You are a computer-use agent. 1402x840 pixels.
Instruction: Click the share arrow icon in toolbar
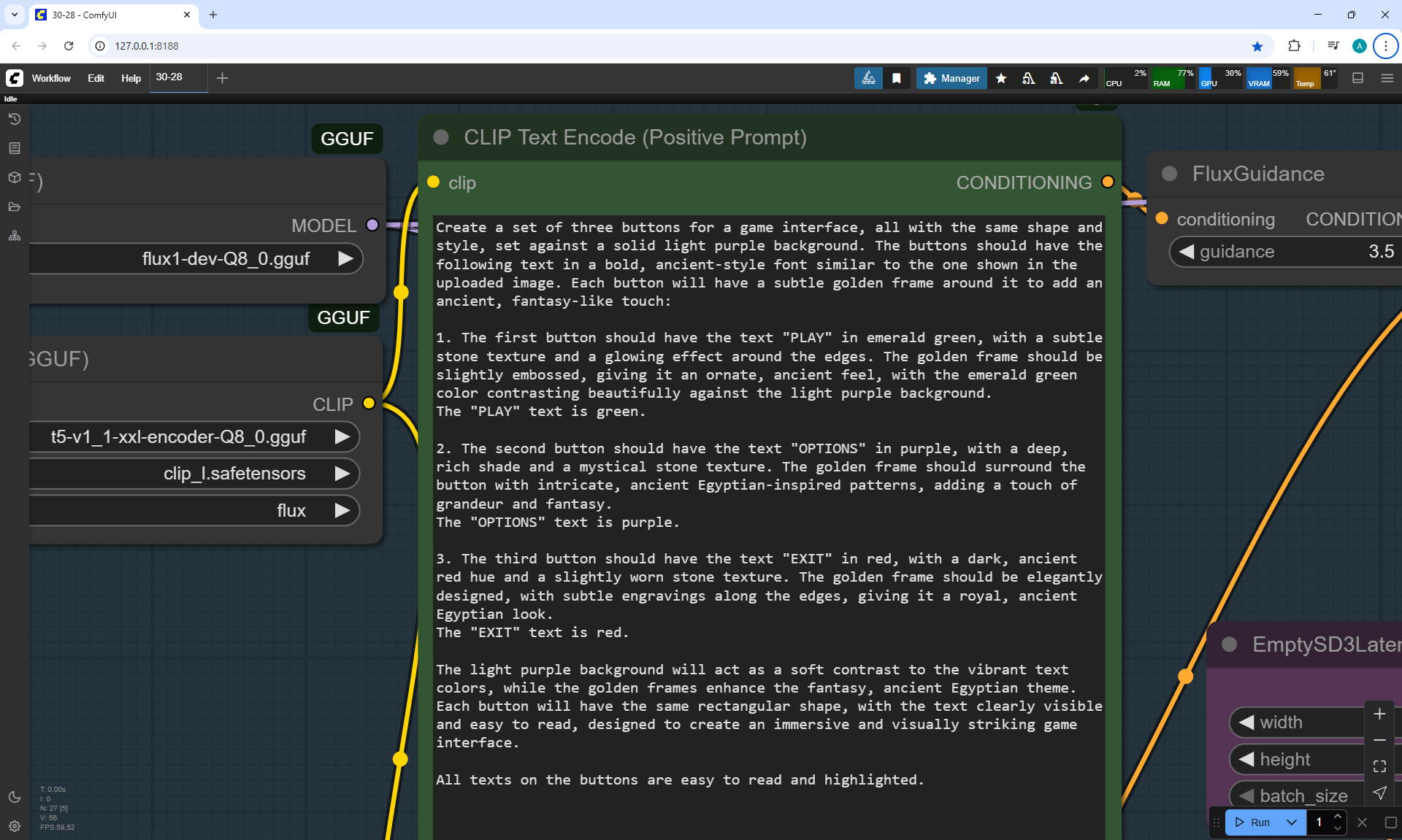[x=1084, y=78]
